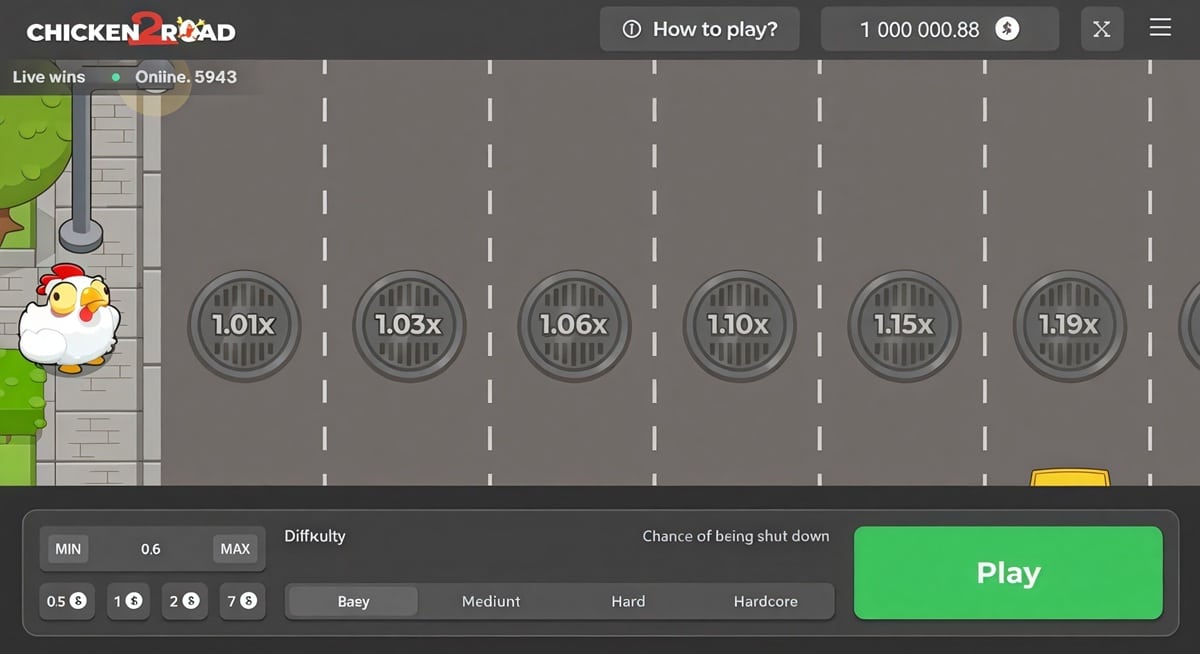Screen dimensions: 1200x654
Task: Click the 1.15x manhole multiplier
Action: pos(904,326)
